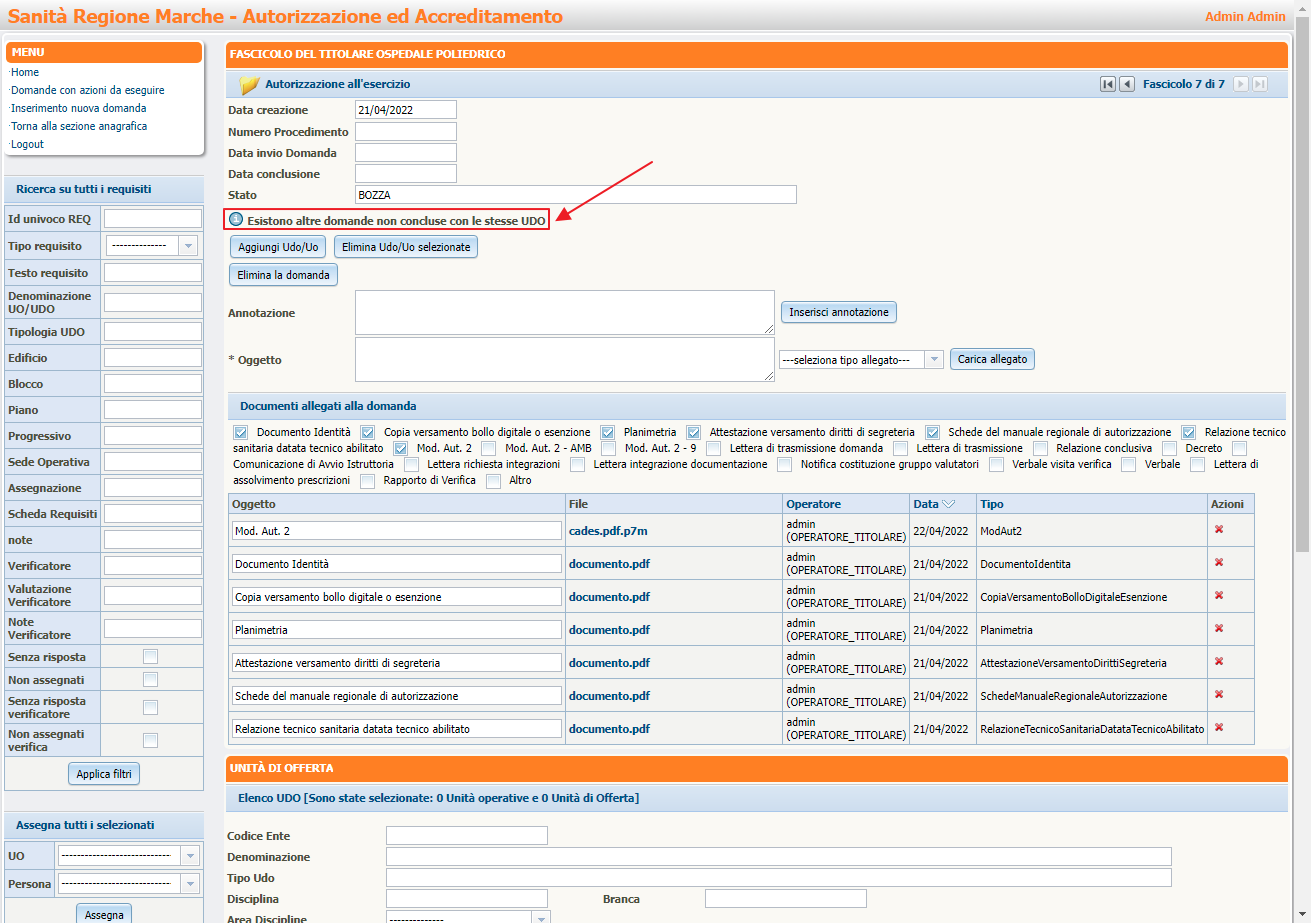Click info icon next to Esistono altre domande
The width and height of the screenshot is (1311, 923).
[x=237, y=219]
